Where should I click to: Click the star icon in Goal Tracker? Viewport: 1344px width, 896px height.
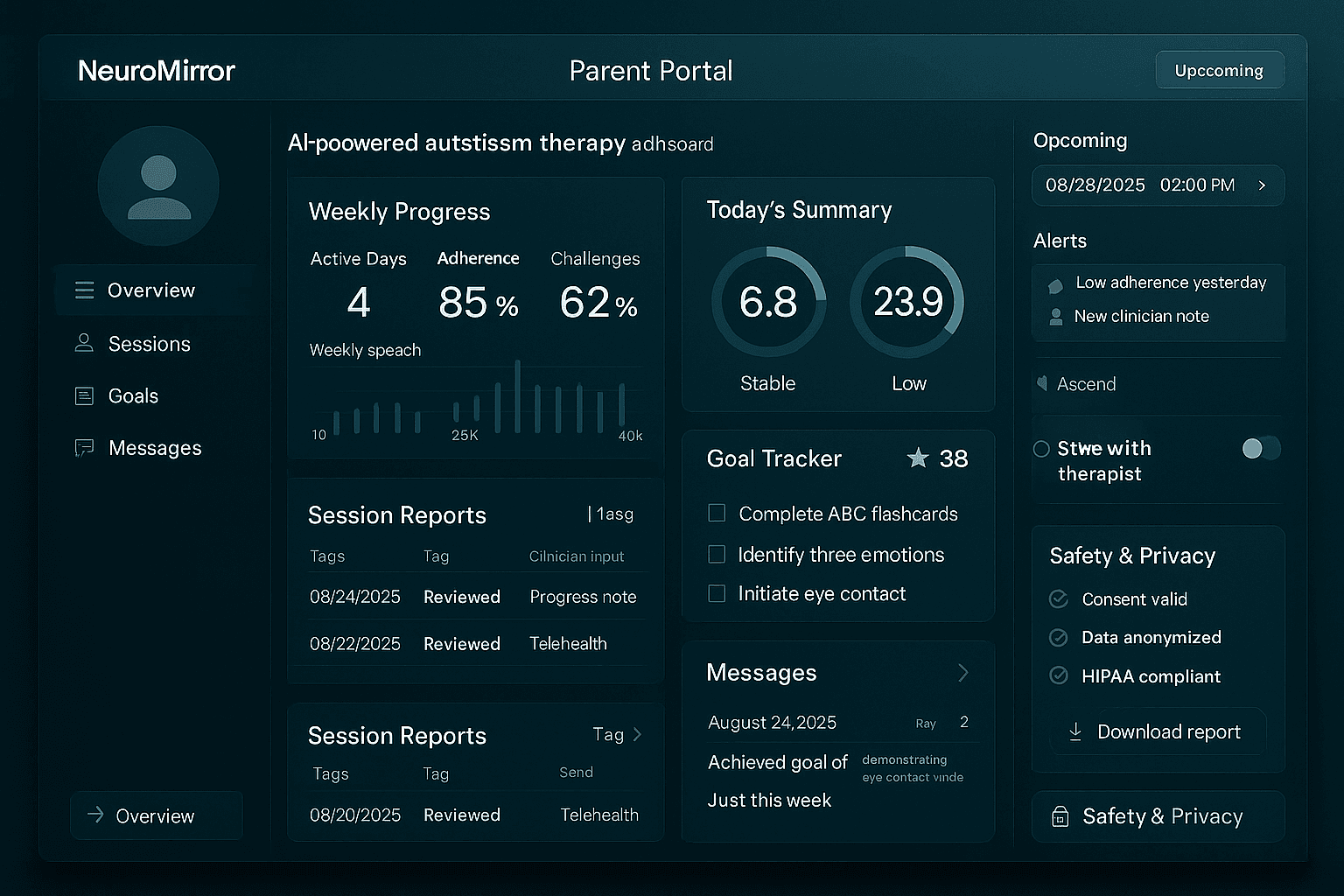(x=917, y=458)
